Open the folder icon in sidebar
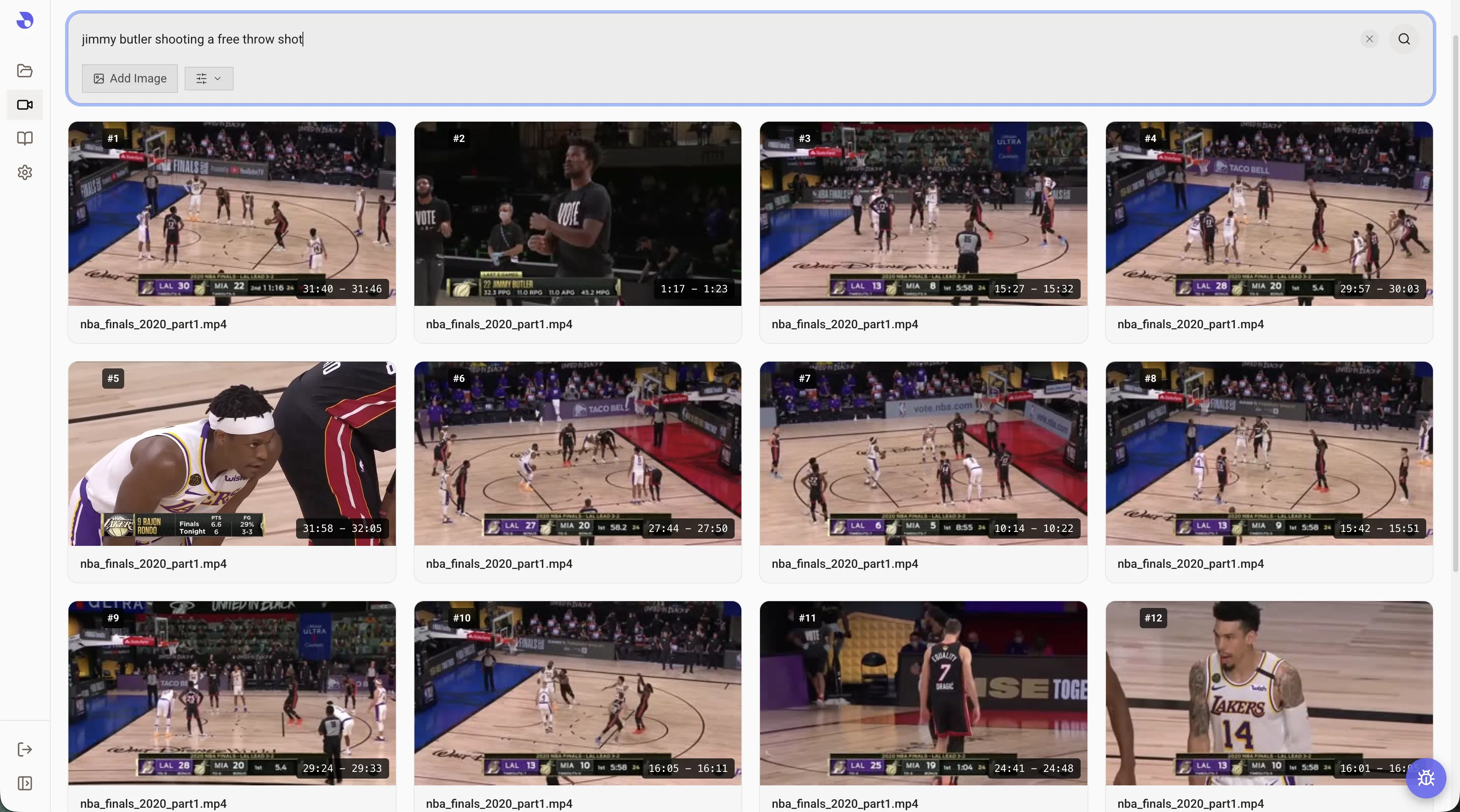This screenshot has width=1460, height=812. [25, 71]
